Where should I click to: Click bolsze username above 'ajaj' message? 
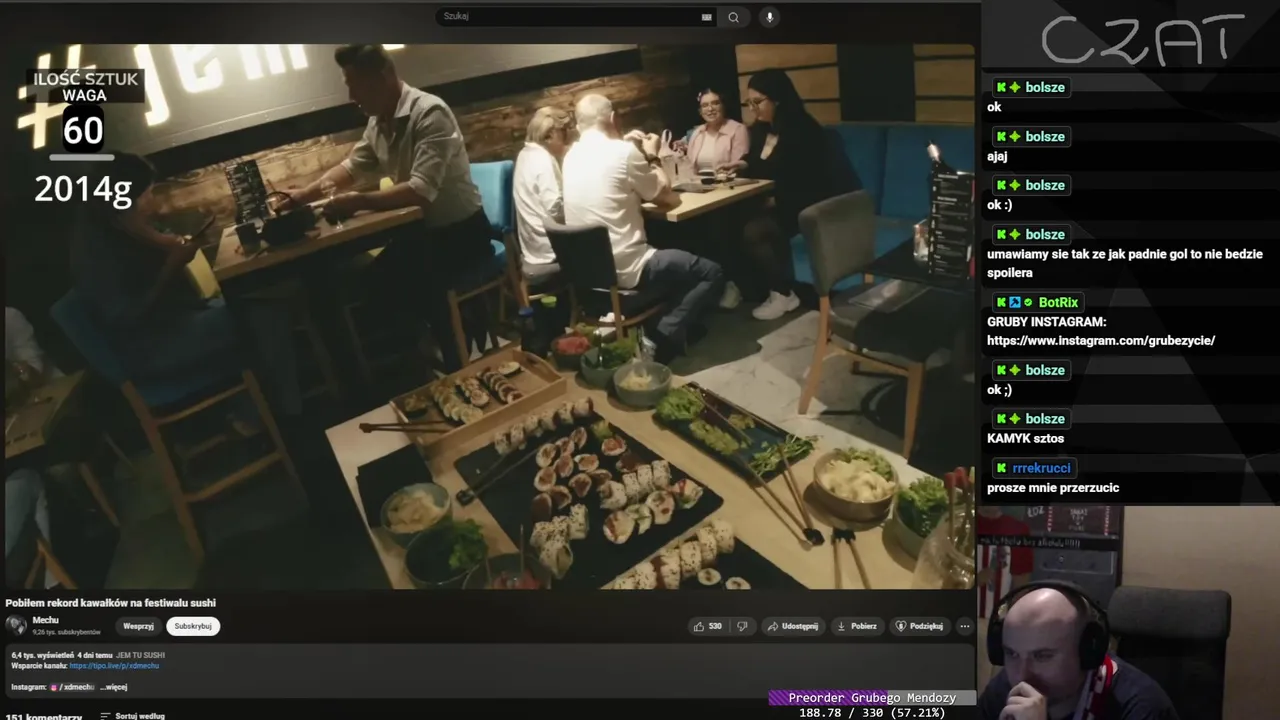[1045, 136]
